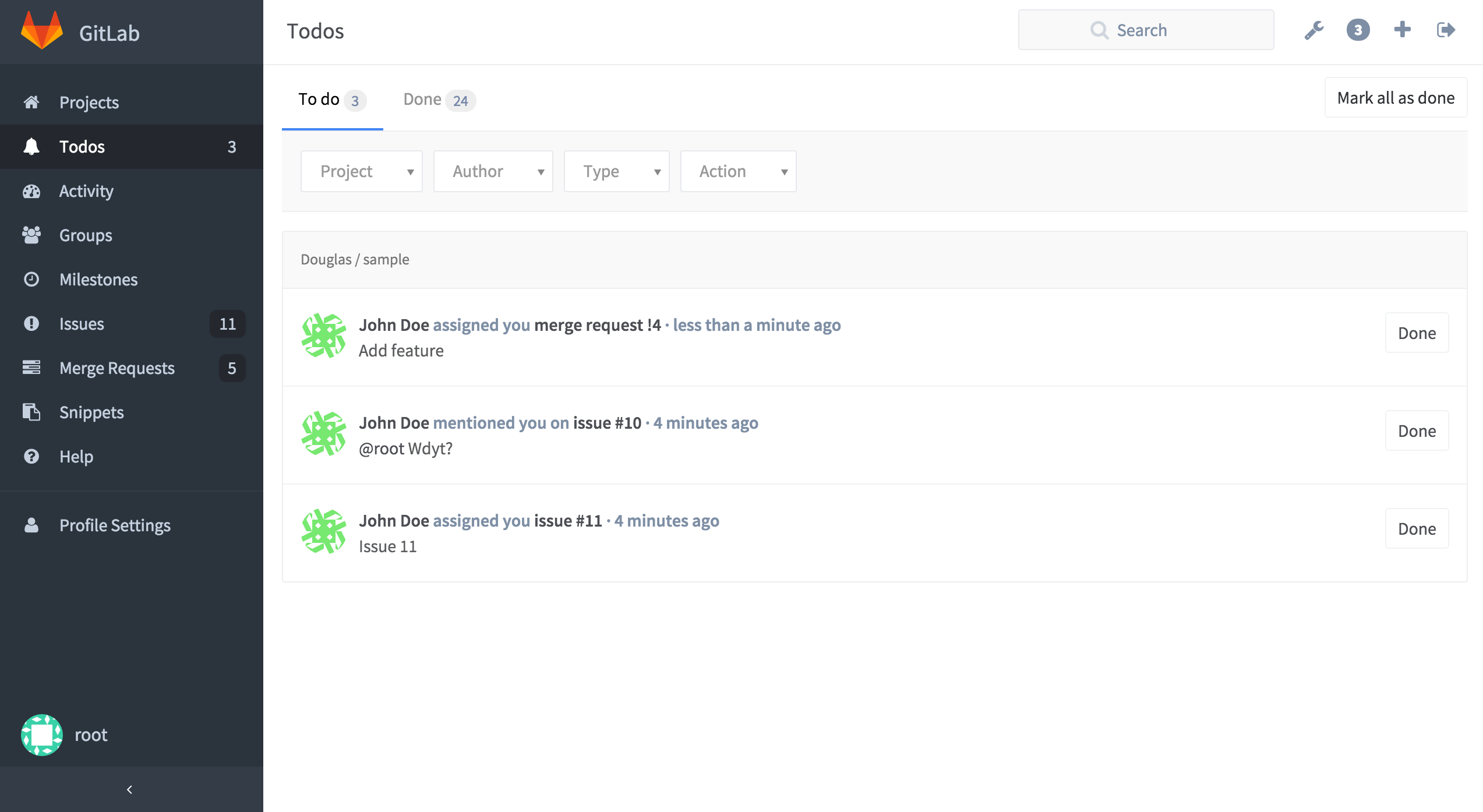The image size is (1483, 812).
Task: Click Mark all as done
Action: [x=1396, y=97]
